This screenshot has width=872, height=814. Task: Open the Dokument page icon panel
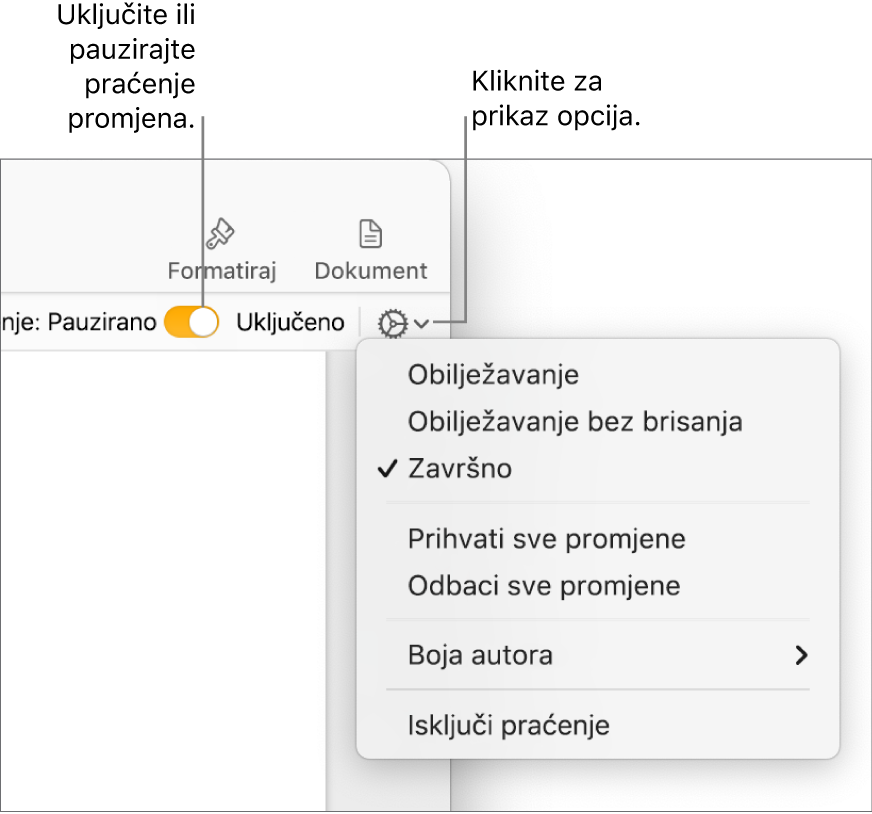coord(370,250)
